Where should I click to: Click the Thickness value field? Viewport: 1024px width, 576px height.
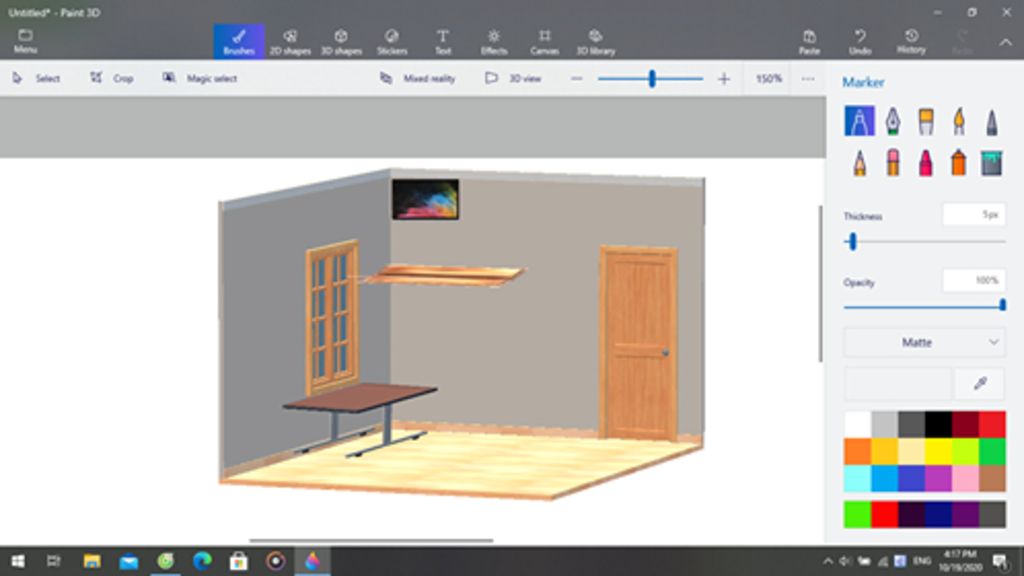[974, 215]
